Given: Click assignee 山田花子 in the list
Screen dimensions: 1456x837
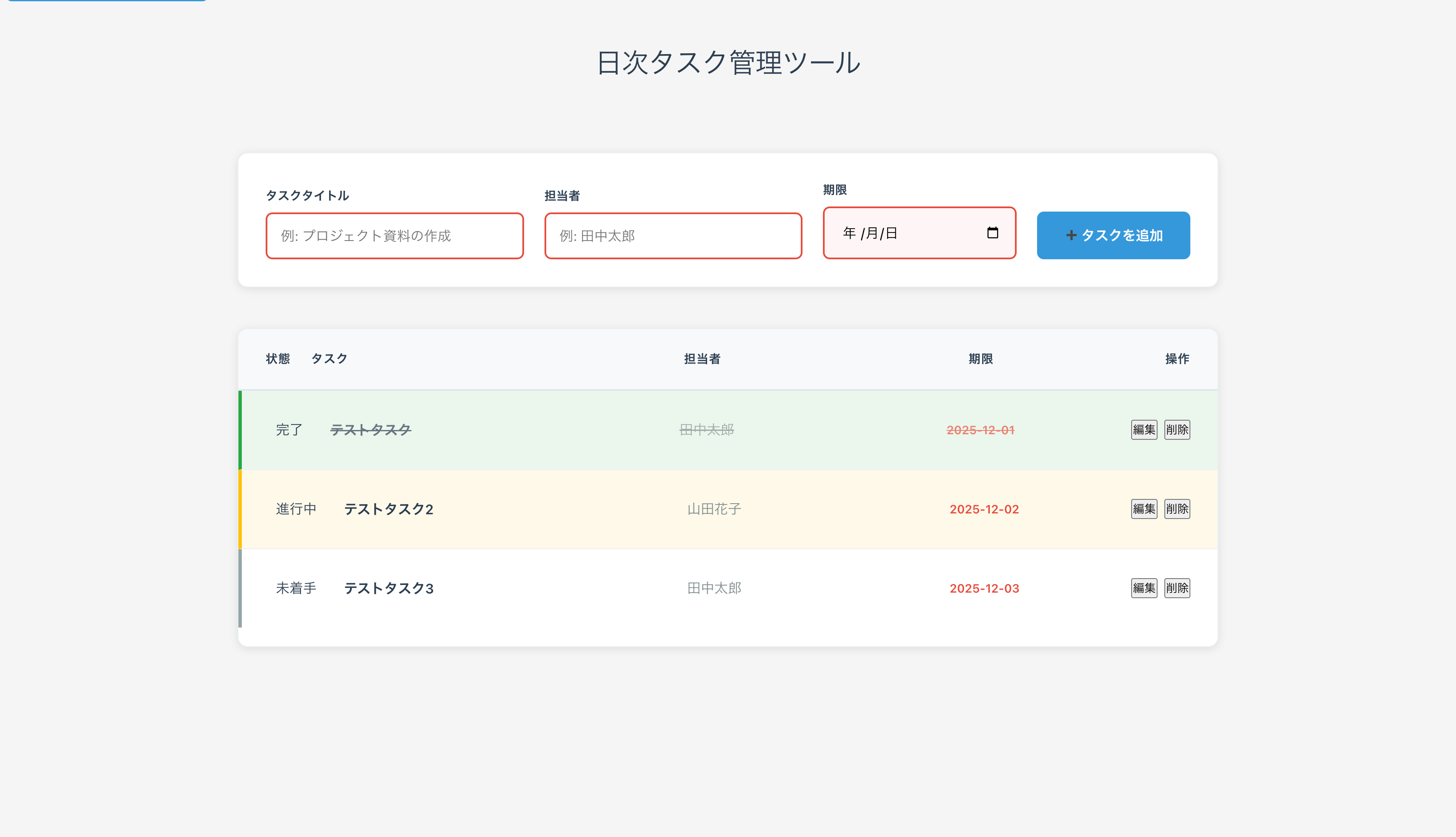Looking at the screenshot, I should 714,509.
